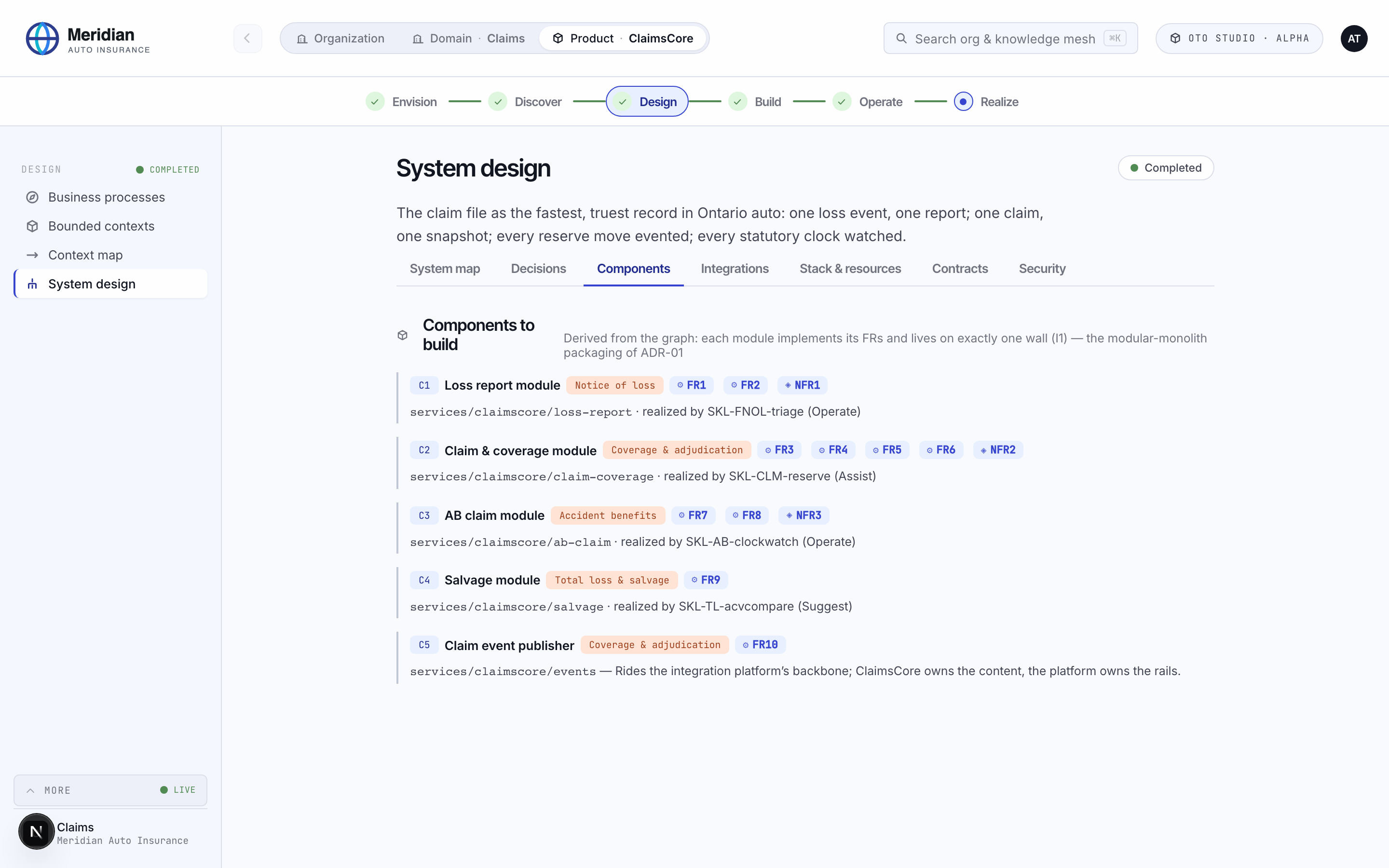Click the Domain building icon
The image size is (1389, 868).
418,39
